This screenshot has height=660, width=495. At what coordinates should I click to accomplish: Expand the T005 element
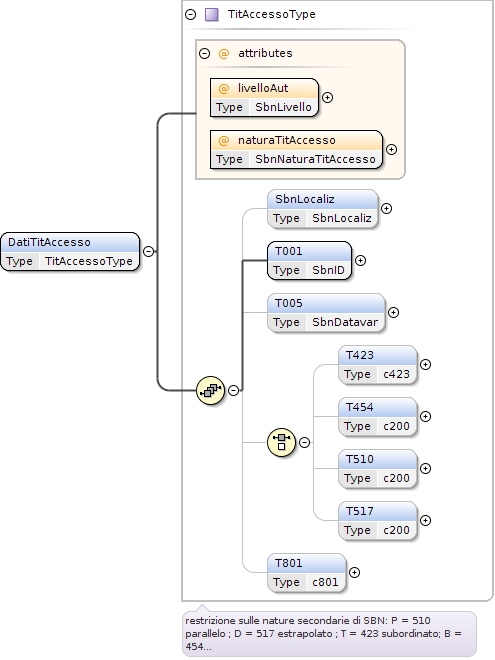pos(393,313)
